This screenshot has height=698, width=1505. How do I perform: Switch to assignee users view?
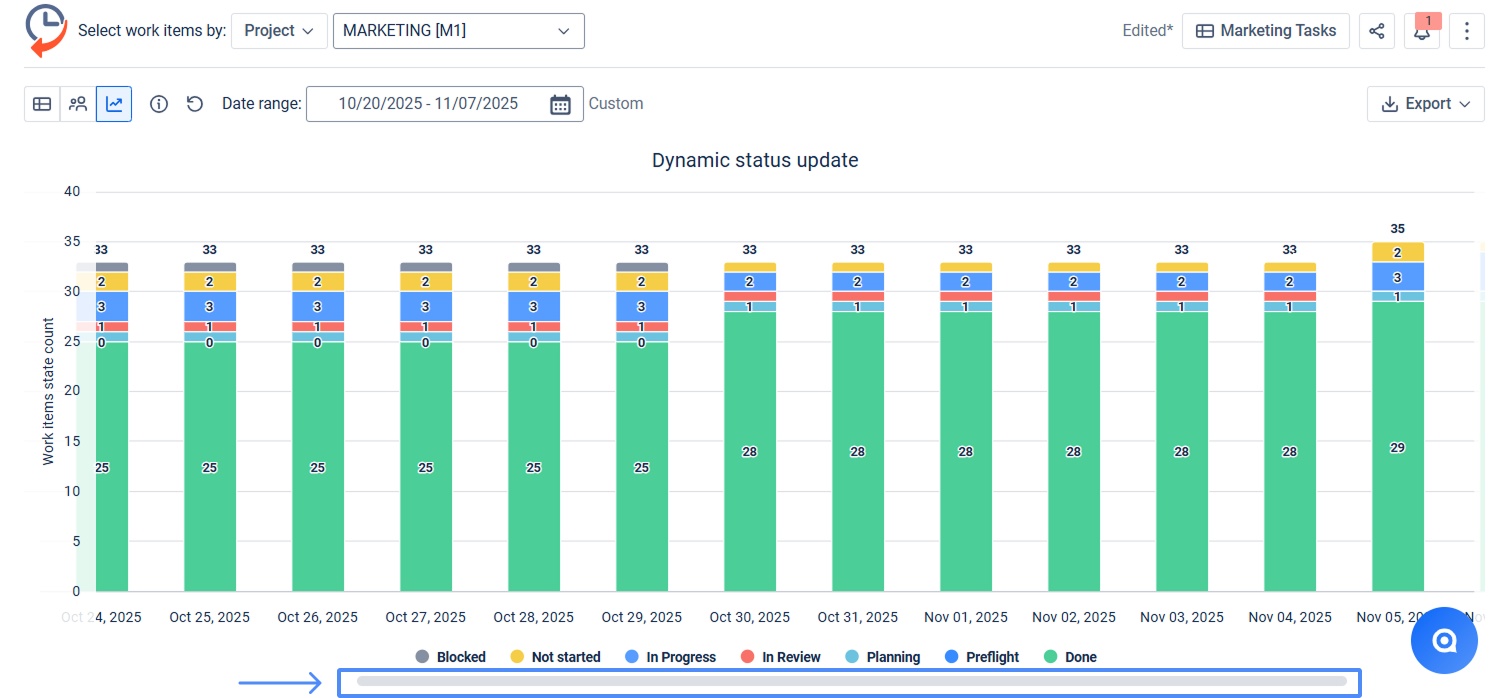tap(78, 104)
